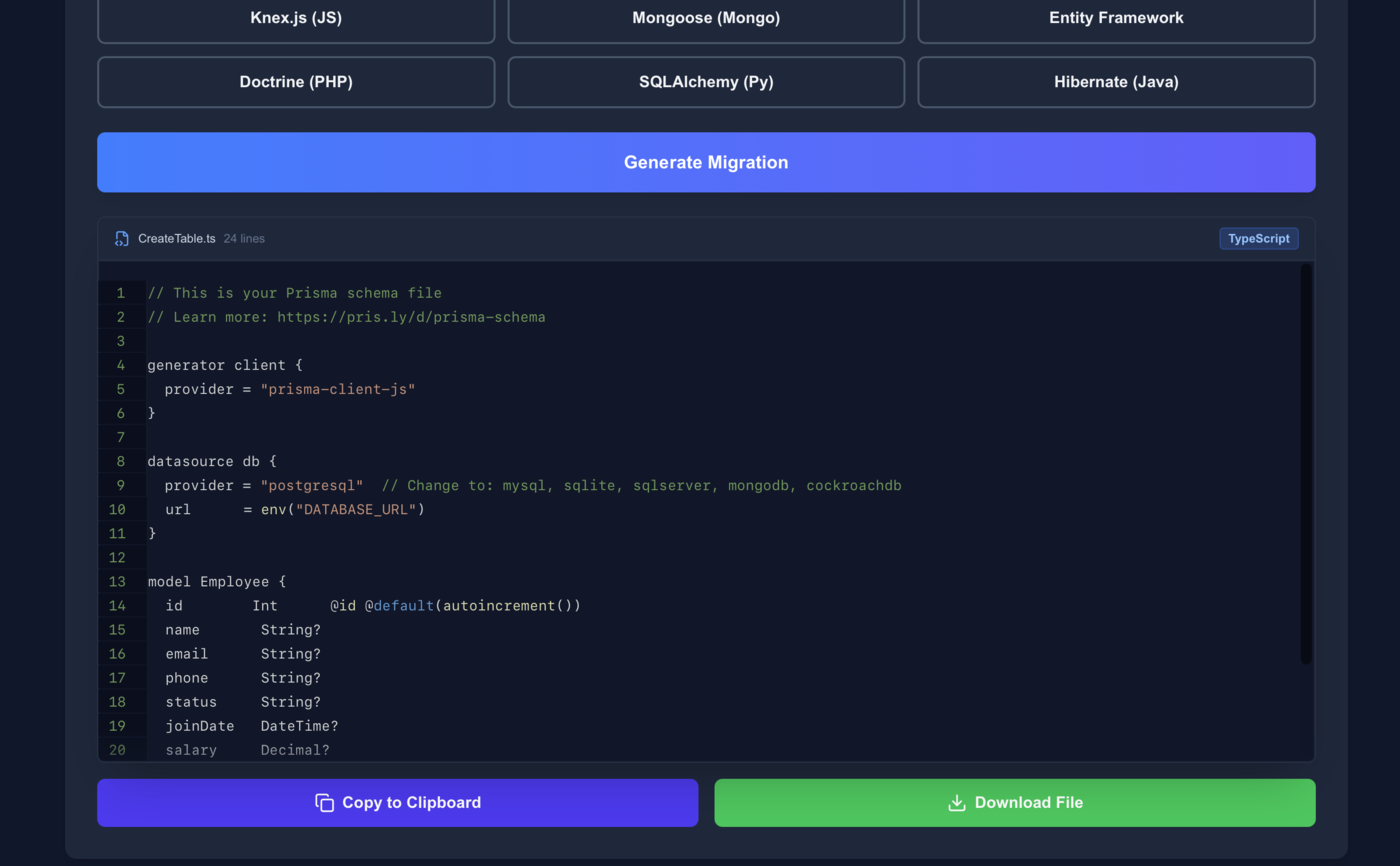Viewport: 1400px width, 866px height.
Task: Click the code panel's vertical scrollbar
Action: [1306, 460]
